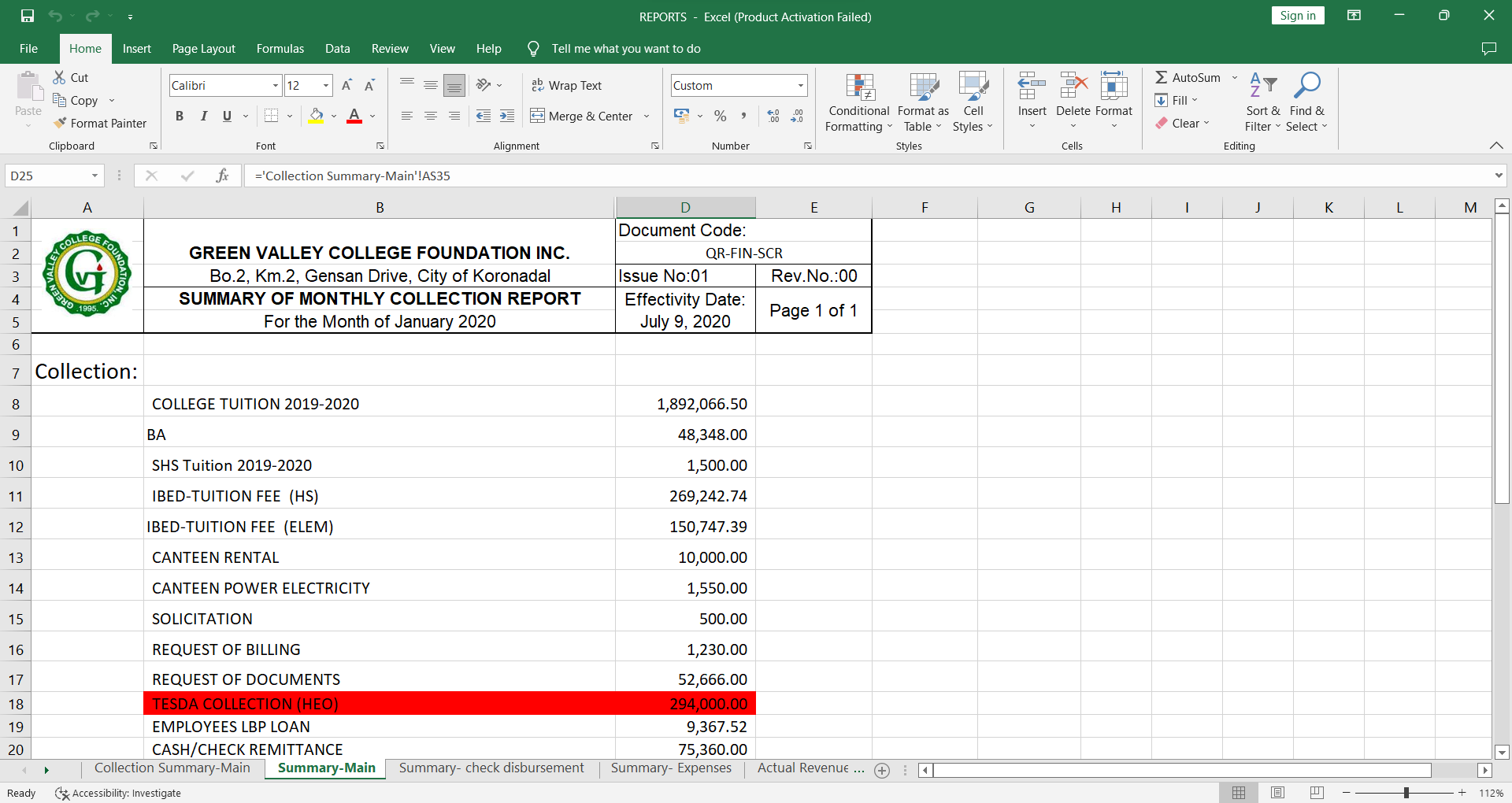Click Insert cells icon
The width and height of the screenshot is (1512, 803).
(x=1032, y=86)
